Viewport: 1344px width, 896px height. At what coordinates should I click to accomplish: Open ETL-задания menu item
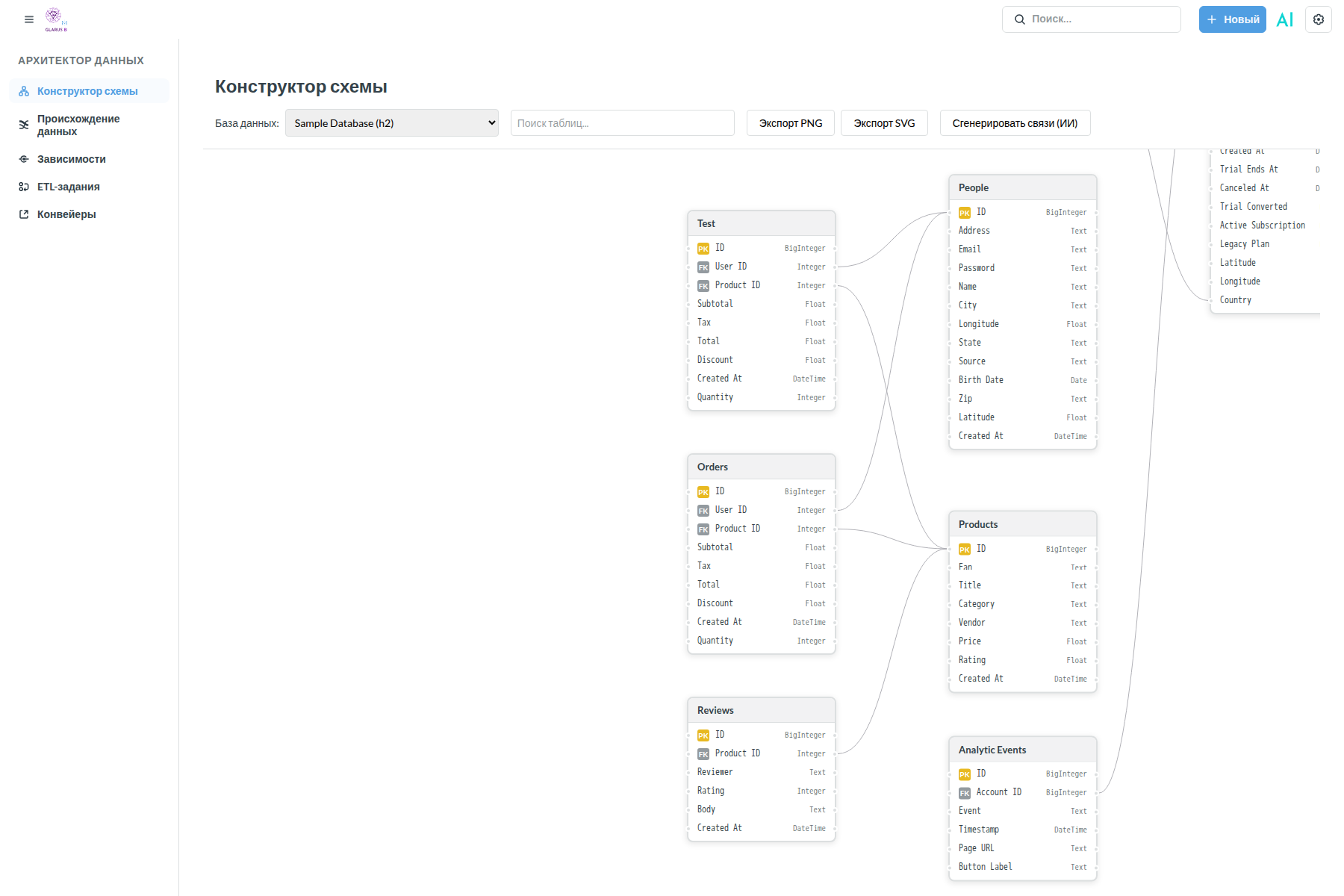click(x=90, y=187)
